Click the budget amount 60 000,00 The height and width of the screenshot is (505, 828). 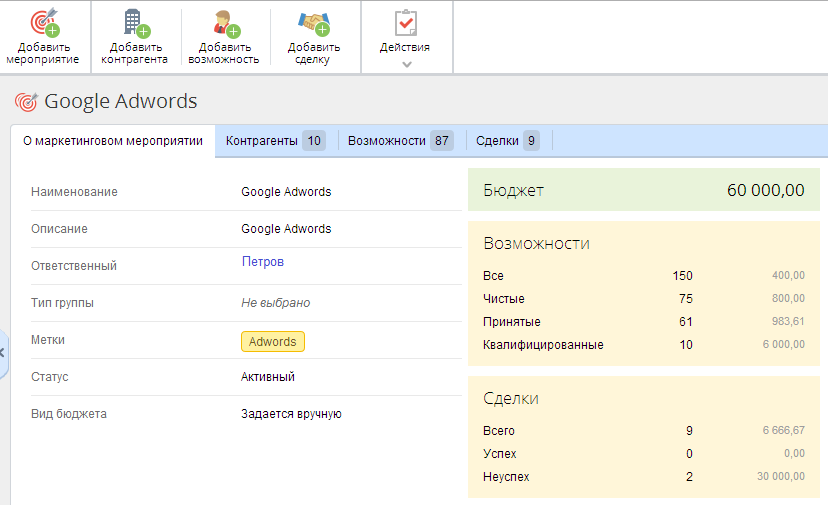(x=765, y=190)
